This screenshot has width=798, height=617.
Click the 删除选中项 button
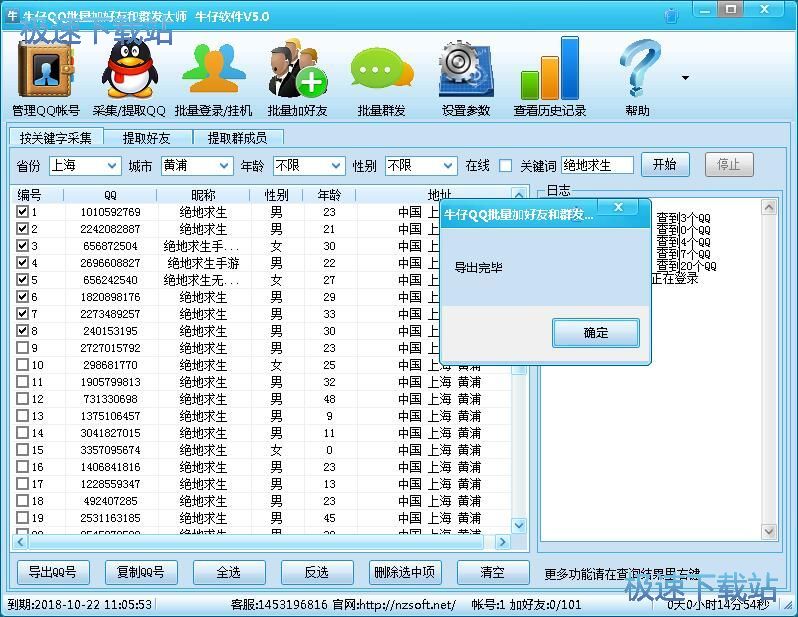click(405, 572)
